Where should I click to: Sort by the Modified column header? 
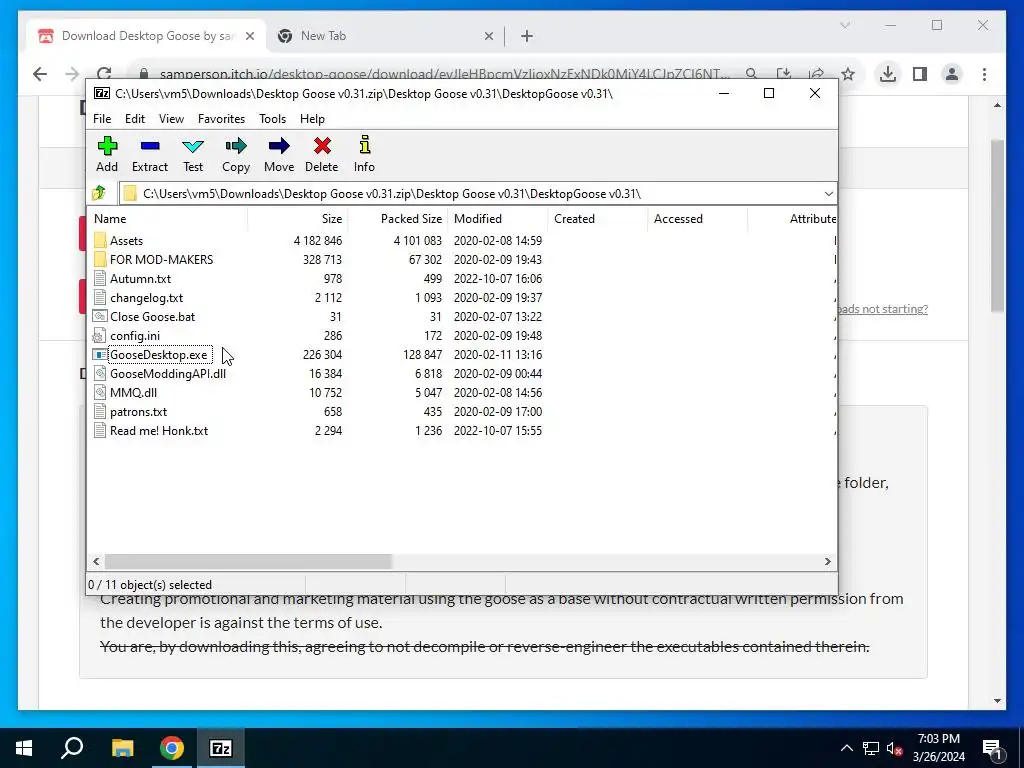click(498, 219)
